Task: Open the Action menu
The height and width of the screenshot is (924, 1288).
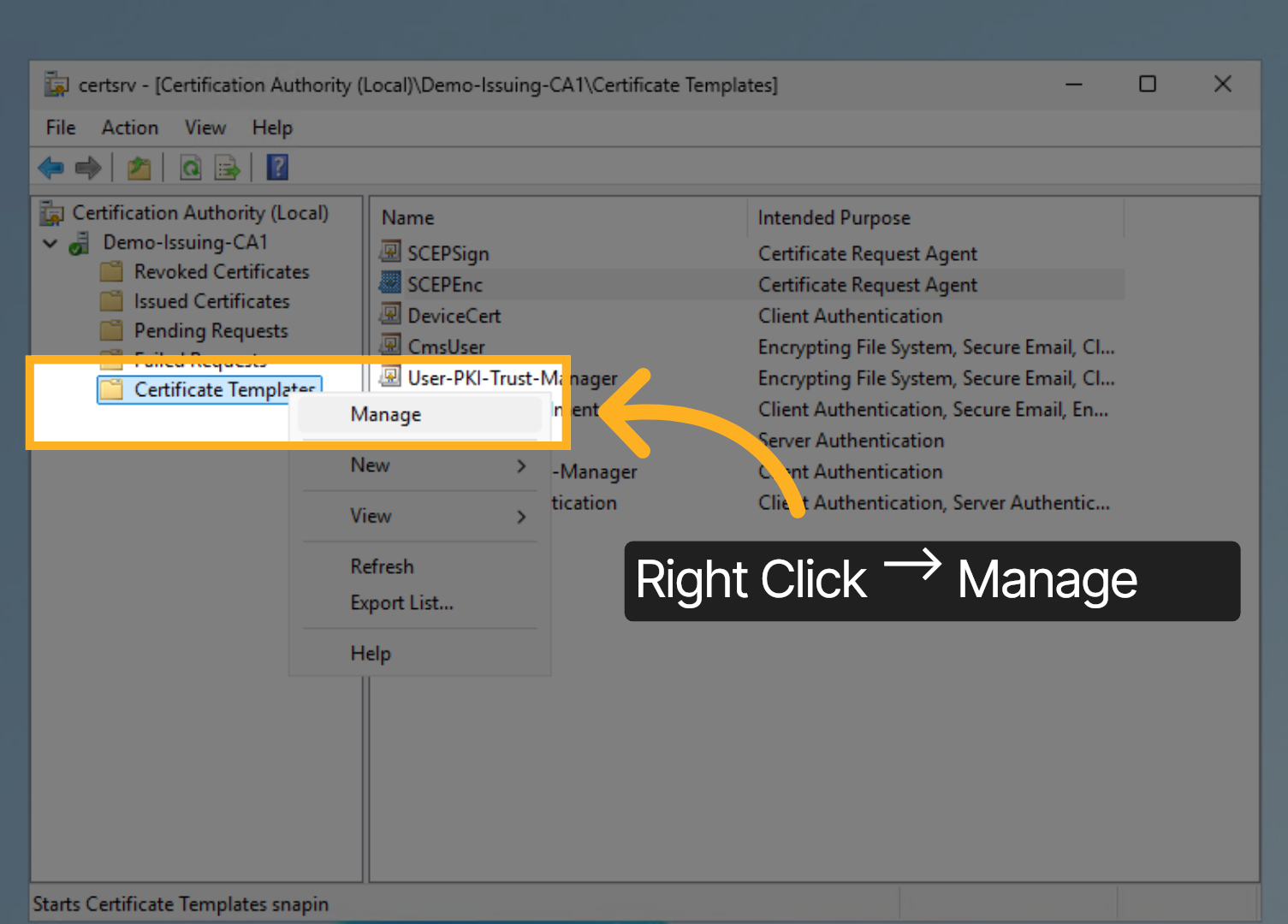Action: (x=129, y=127)
